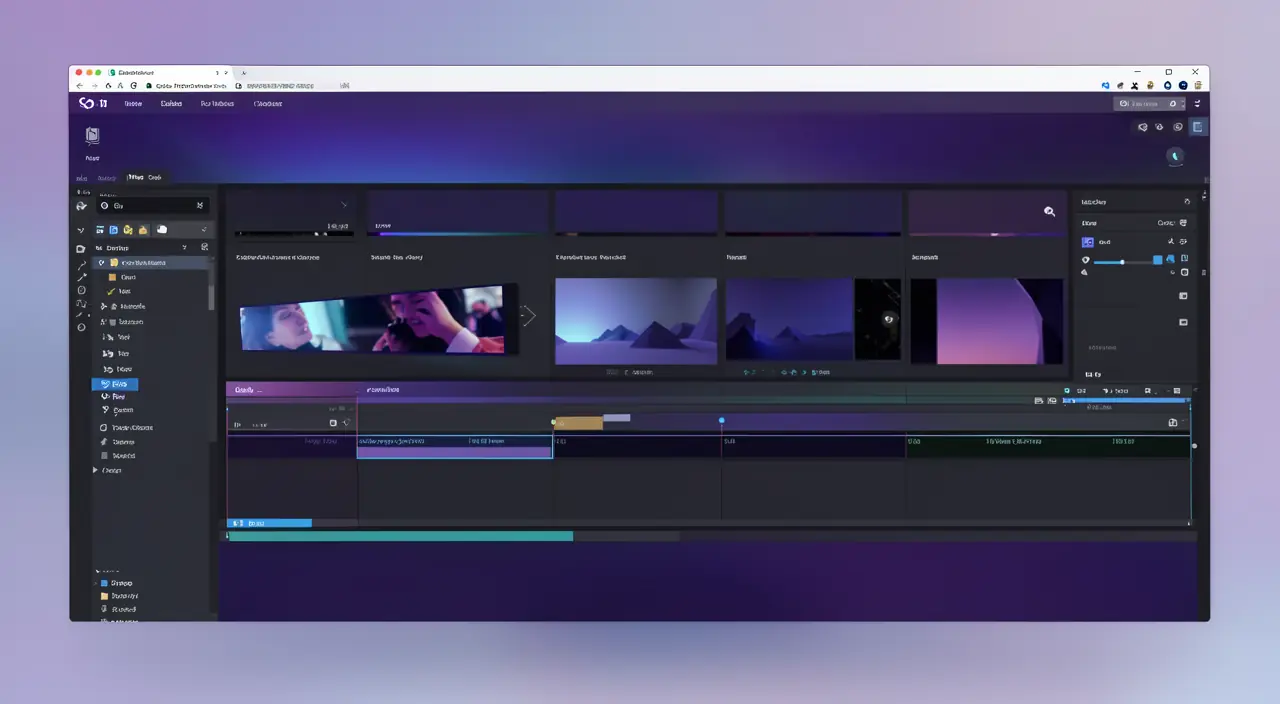Click the cloud icon in sidebar toolbar
The width and height of the screenshot is (1280, 704).
click(x=162, y=230)
